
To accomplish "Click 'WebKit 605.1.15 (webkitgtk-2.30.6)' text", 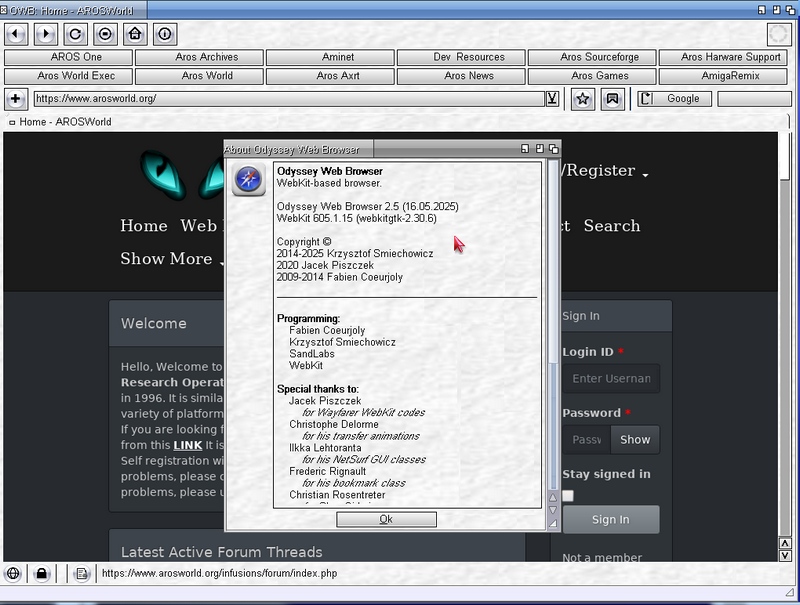I will pyautogui.click(x=357, y=218).
